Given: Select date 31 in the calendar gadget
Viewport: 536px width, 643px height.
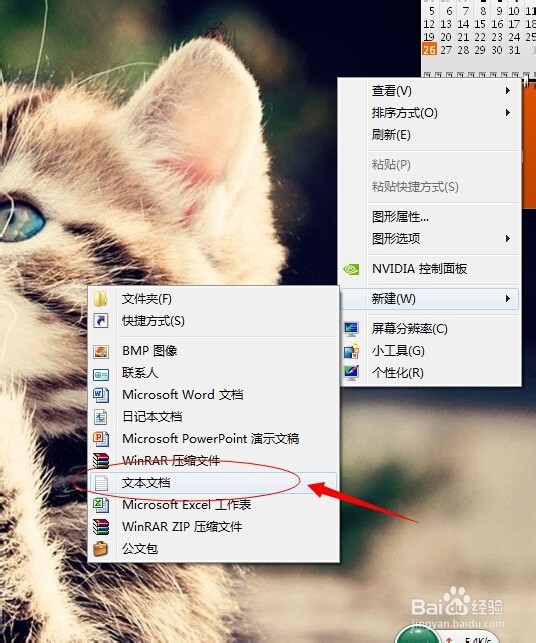Looking at the screenshot, I should point(514,50).
